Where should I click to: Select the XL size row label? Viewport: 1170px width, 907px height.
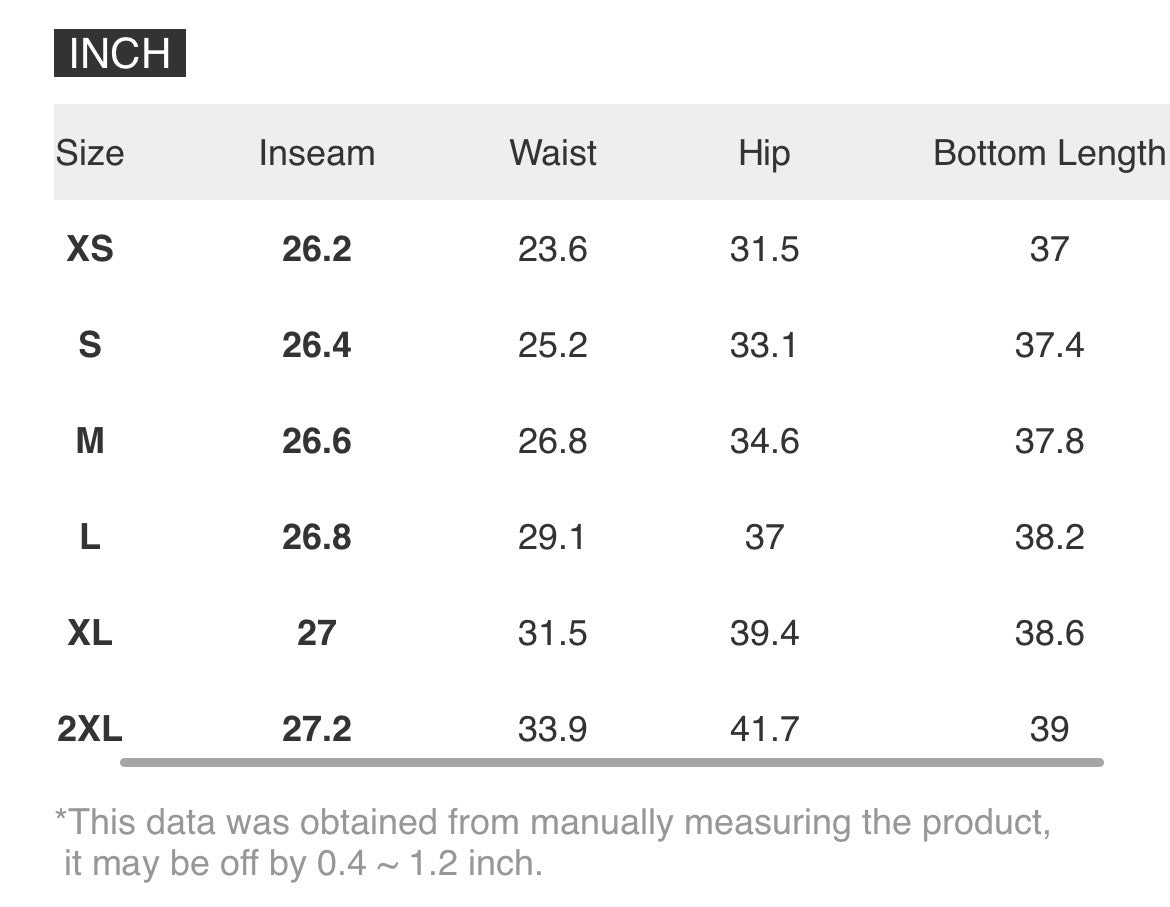[90, 633]
